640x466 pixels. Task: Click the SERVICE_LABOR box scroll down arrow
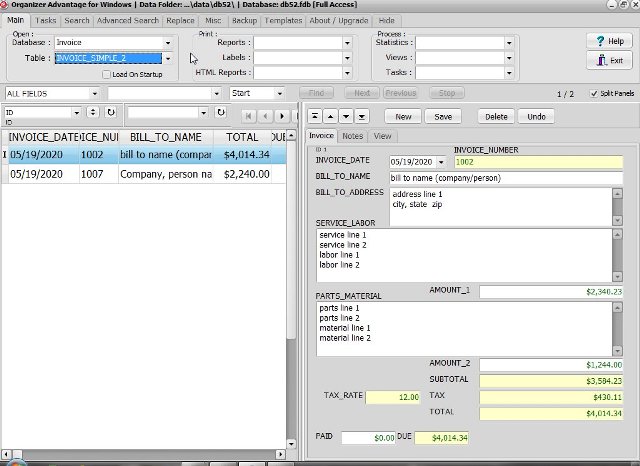(617, 276)
